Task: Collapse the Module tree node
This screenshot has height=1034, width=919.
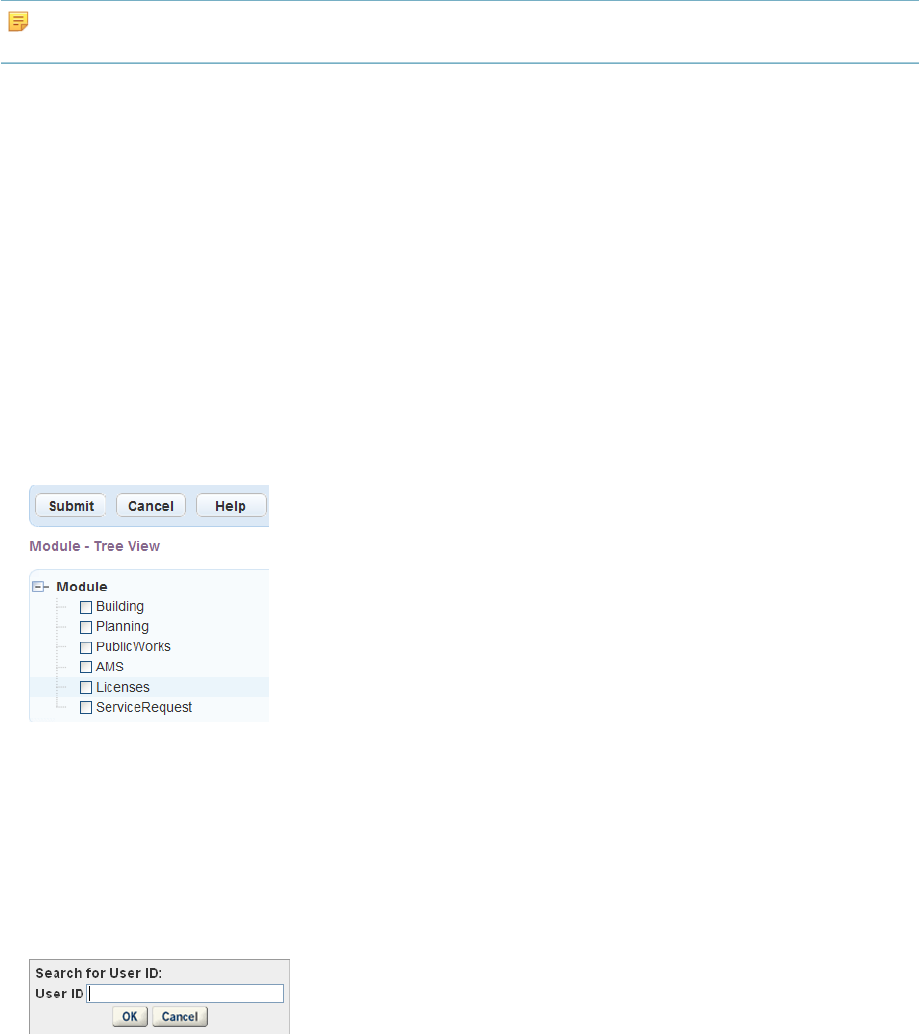Action: [38, 587]
